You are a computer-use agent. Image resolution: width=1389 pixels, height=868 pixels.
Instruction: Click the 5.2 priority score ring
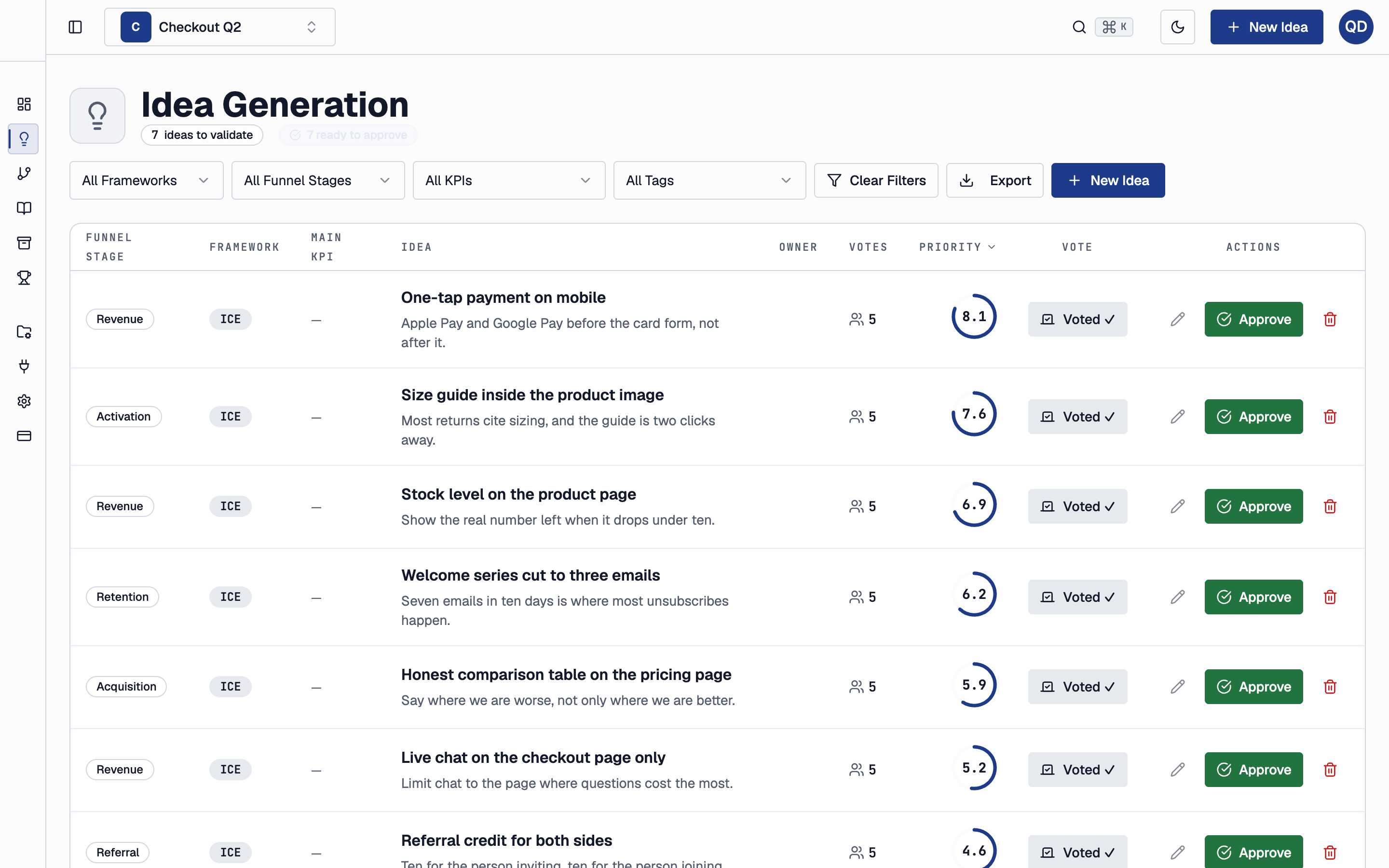[974, 768]
